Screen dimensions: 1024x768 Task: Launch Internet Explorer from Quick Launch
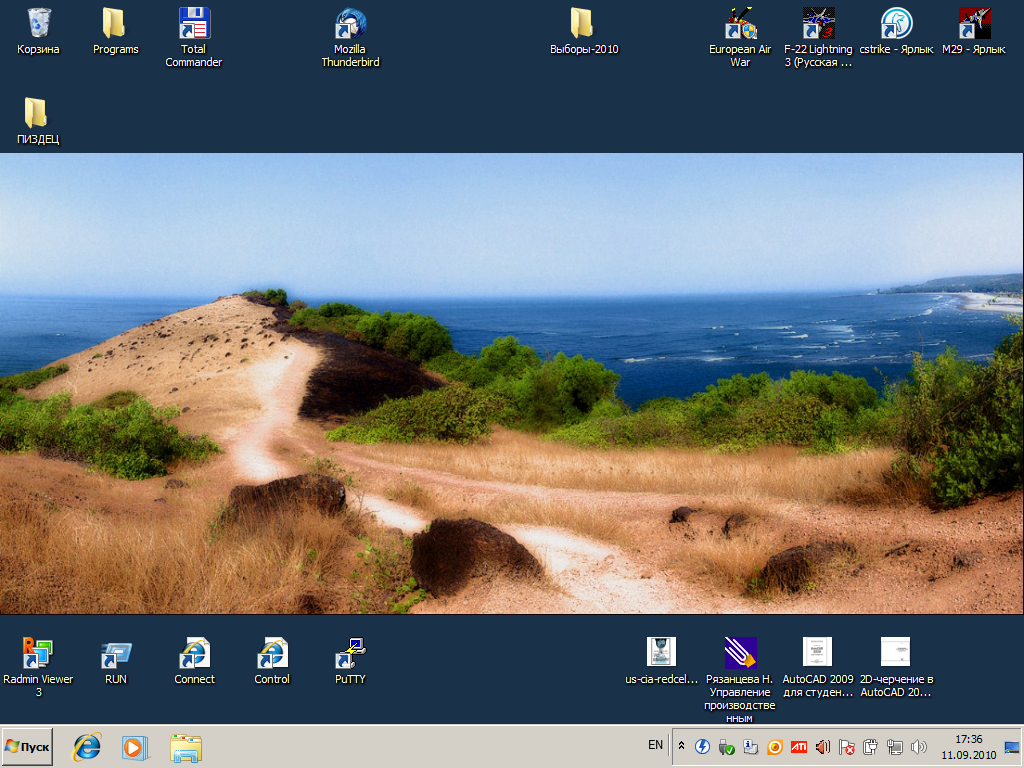coord(86,746)
